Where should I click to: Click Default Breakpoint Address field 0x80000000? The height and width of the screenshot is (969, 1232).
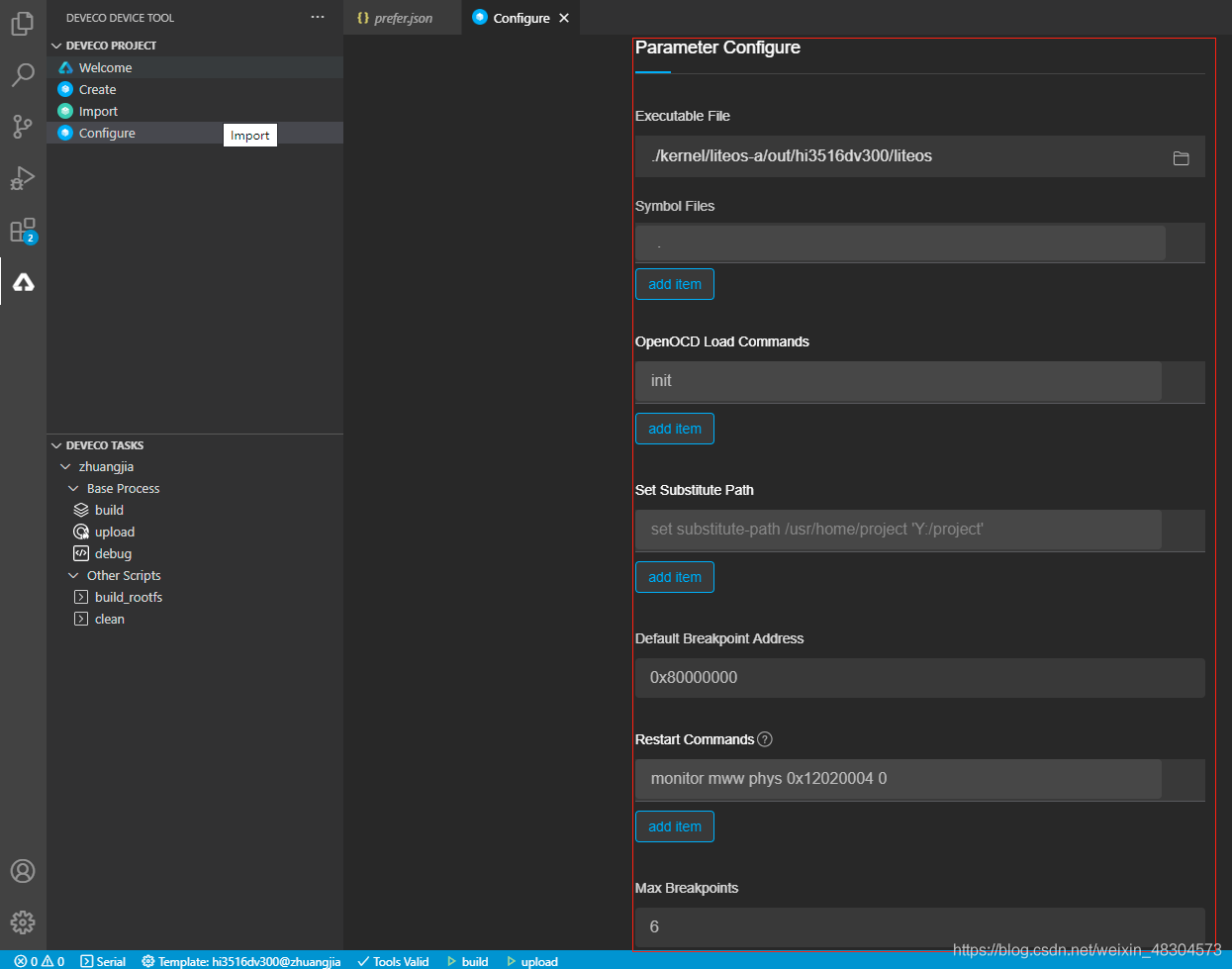920,678
